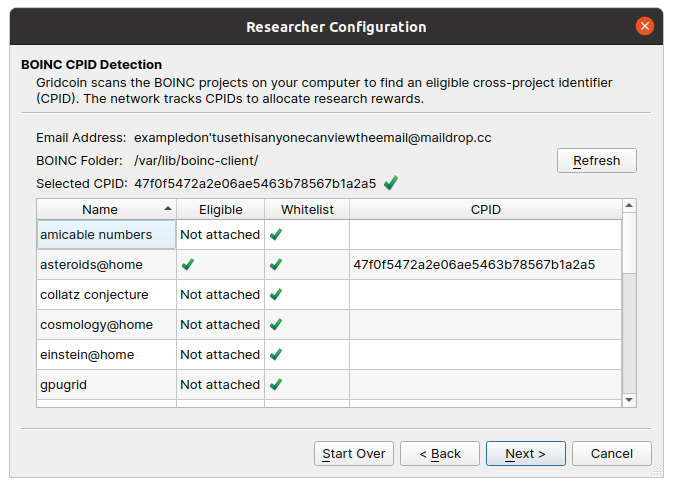Click the green checkmark beside Selected CPID

click(x=391, y=183)
